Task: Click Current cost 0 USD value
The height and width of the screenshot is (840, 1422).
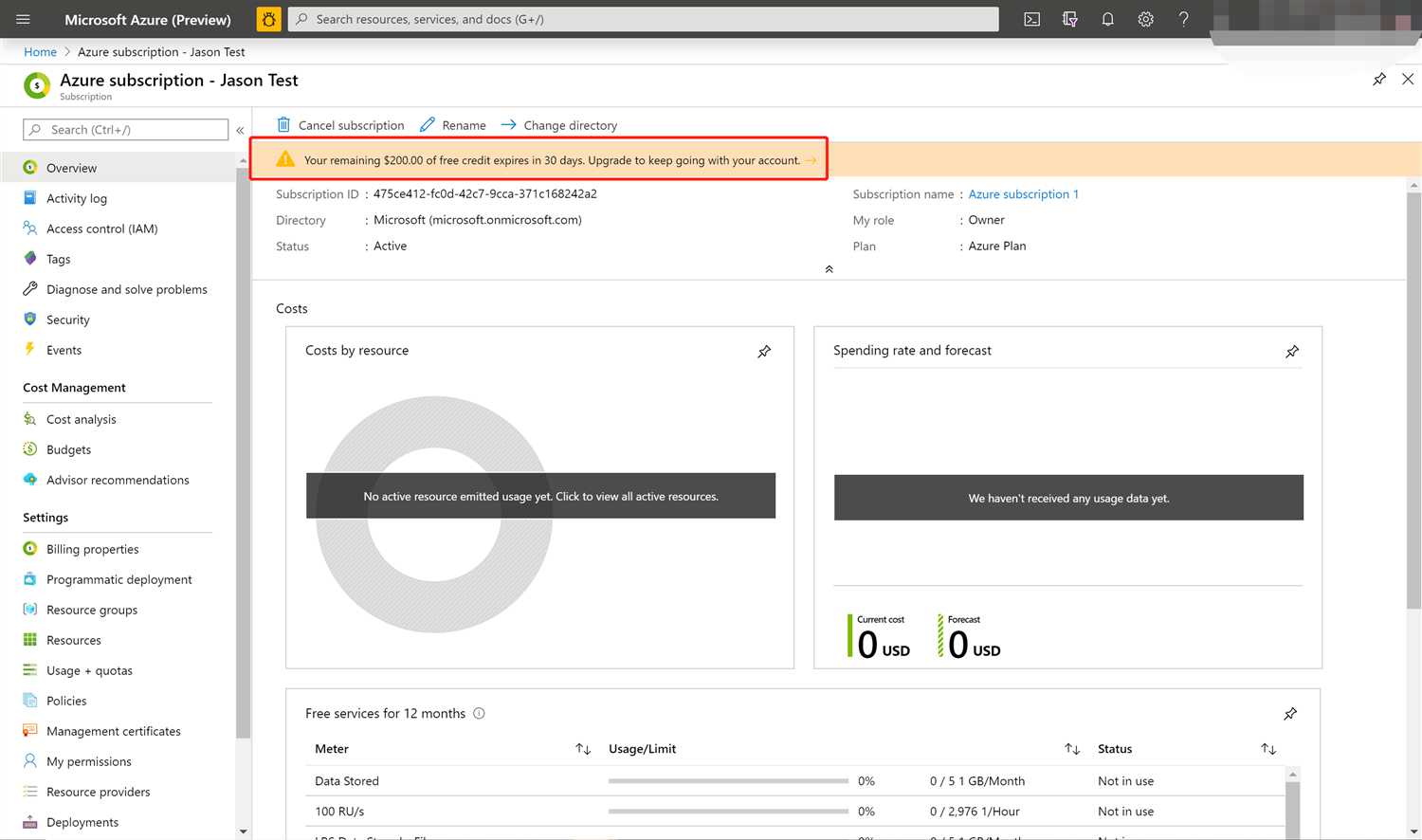Action: [884, 646]
